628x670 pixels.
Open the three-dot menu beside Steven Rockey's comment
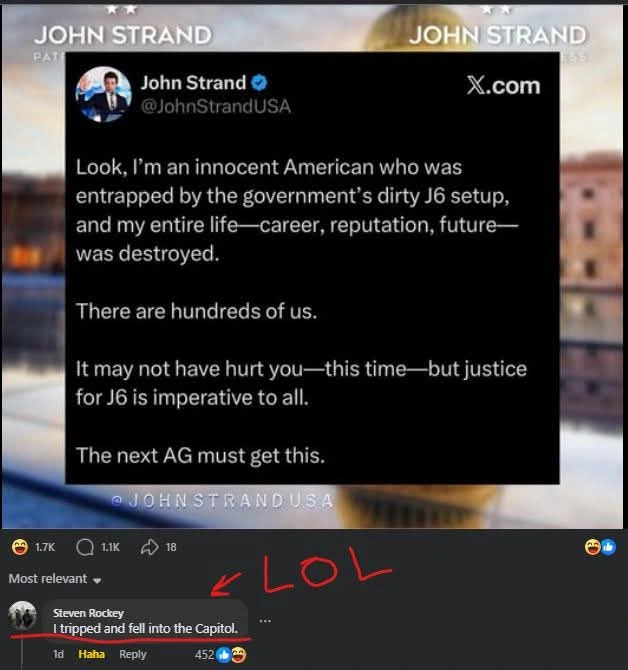point(265,620)
